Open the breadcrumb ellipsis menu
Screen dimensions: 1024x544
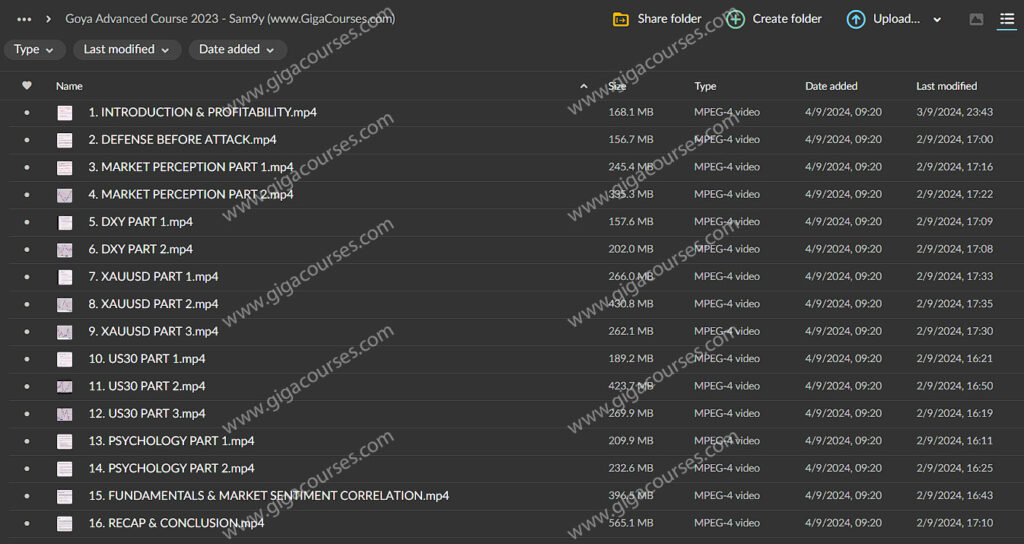(24, 19)
